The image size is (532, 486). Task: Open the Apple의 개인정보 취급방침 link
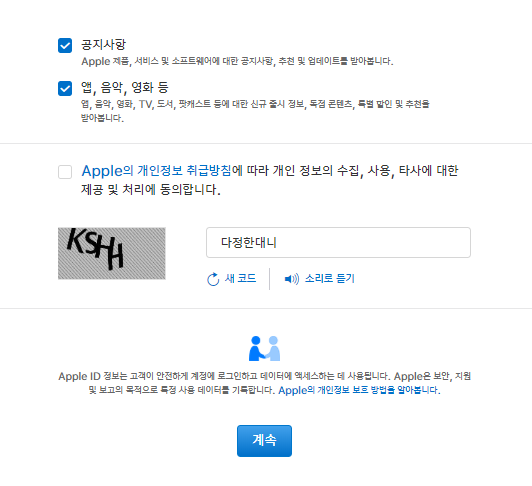tap(156, 170)
